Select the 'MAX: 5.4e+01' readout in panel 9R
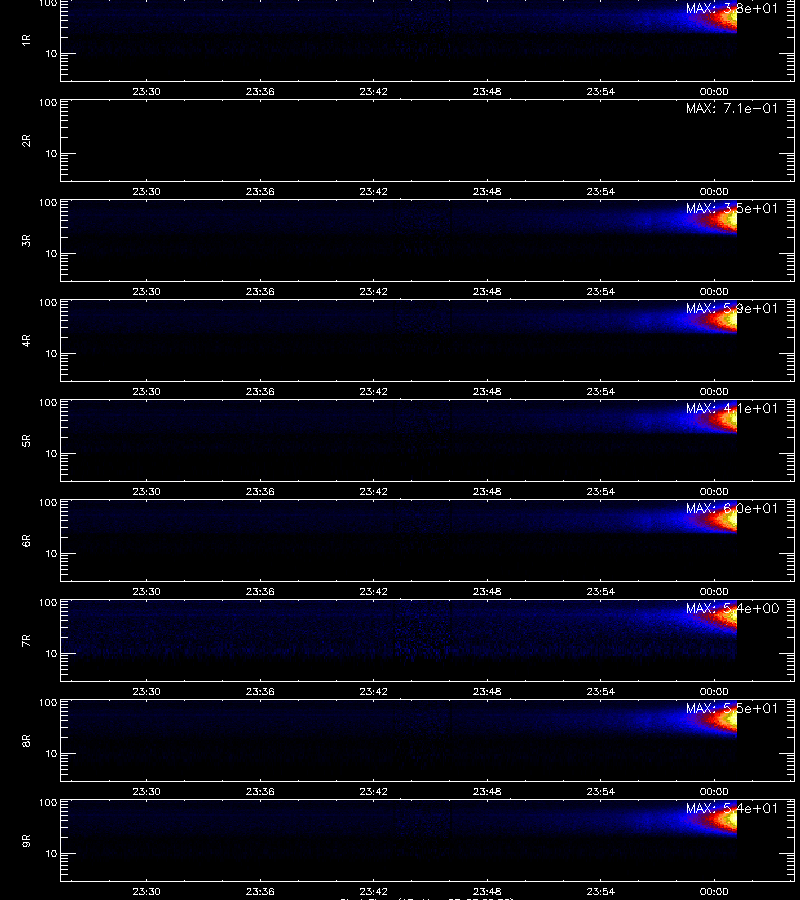Viewport: 800px width, 900px height. pos(732,808)
